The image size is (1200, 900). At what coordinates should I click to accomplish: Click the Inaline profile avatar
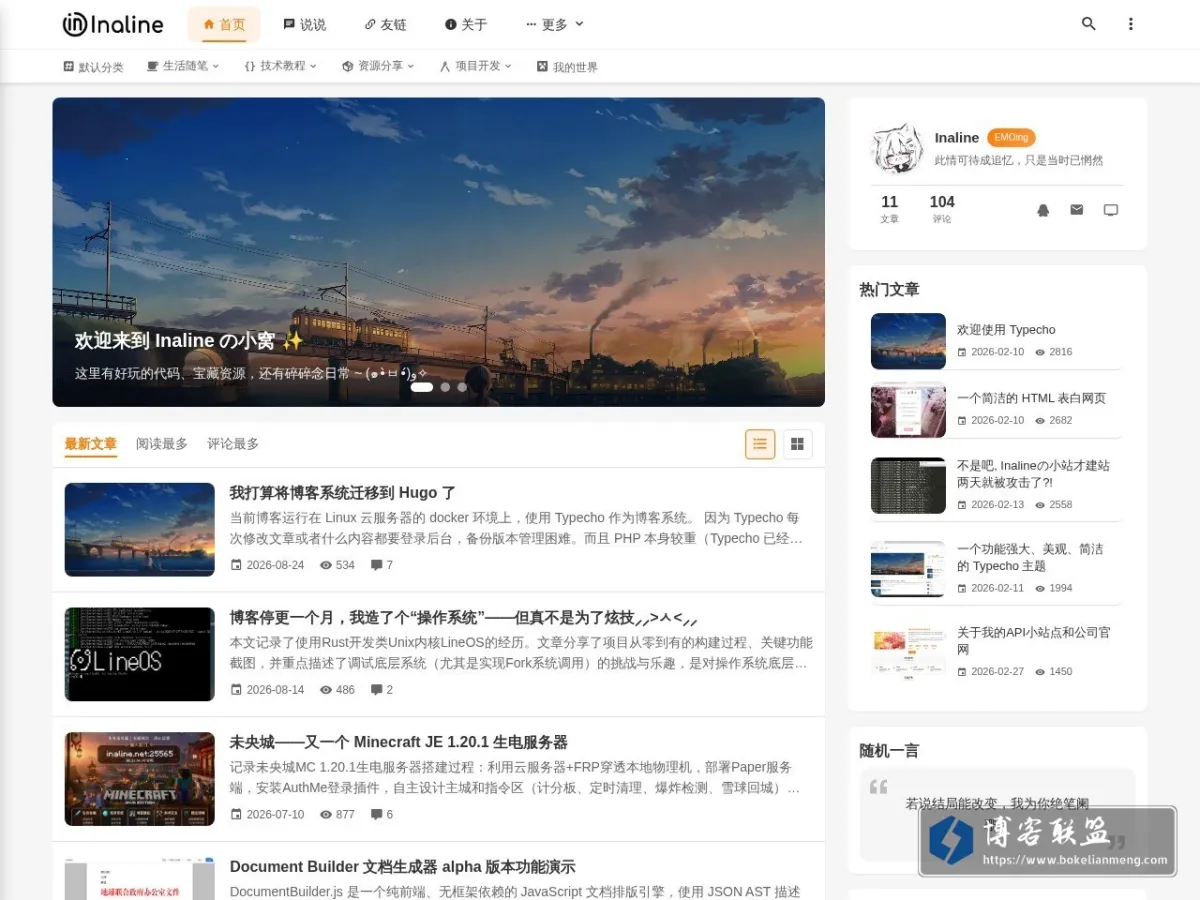[897, 149]
